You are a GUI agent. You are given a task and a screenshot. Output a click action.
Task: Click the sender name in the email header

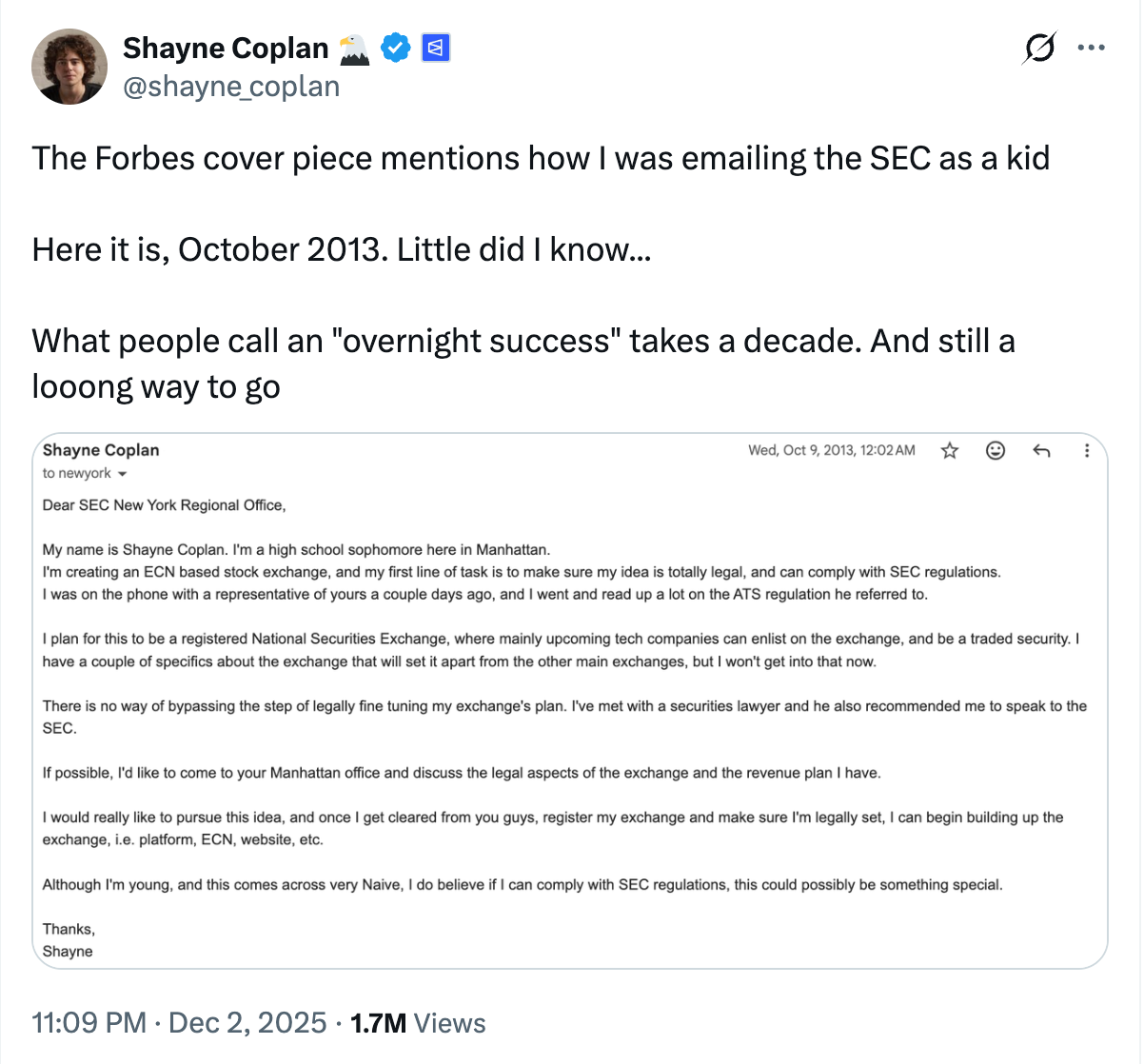(101, 450)
